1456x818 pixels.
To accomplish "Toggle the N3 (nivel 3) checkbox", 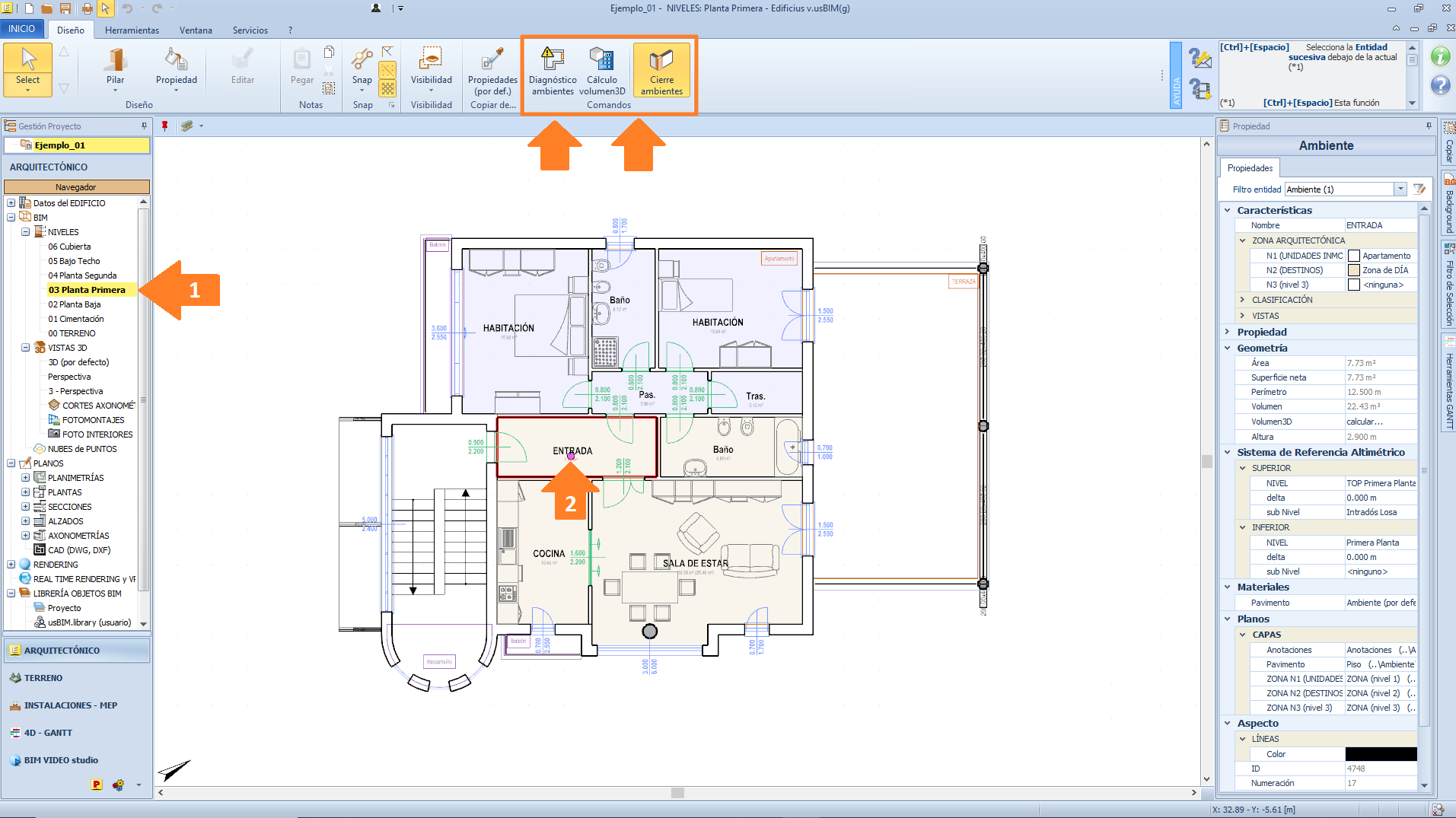I will click(x=1354, y=285).
